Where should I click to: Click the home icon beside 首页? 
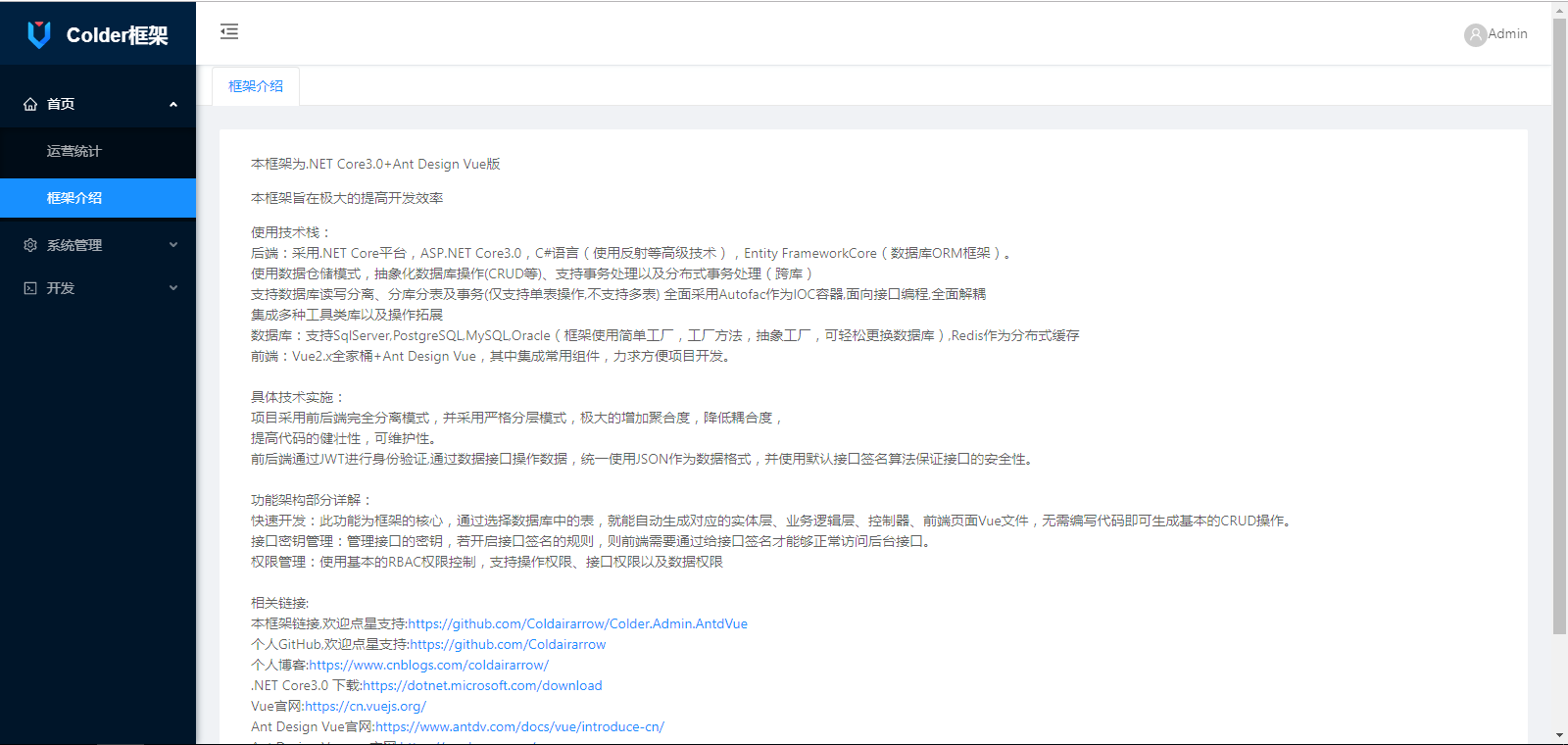(x=30, y=104)
